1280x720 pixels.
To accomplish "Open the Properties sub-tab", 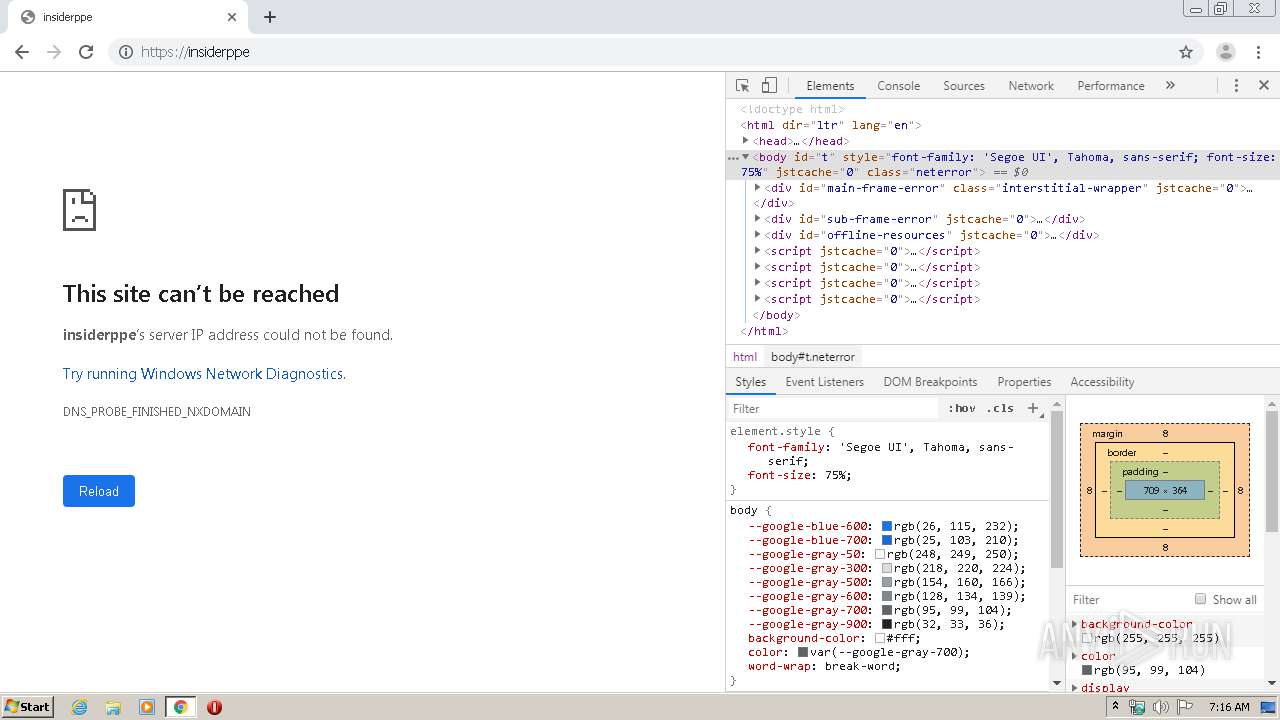I will [x=1024, y=382].
